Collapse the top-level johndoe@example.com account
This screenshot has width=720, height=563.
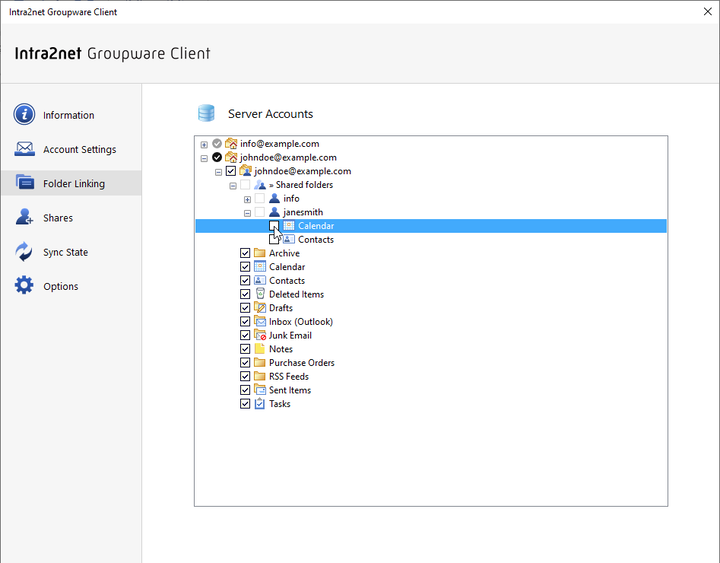click(x=204, y=158)
